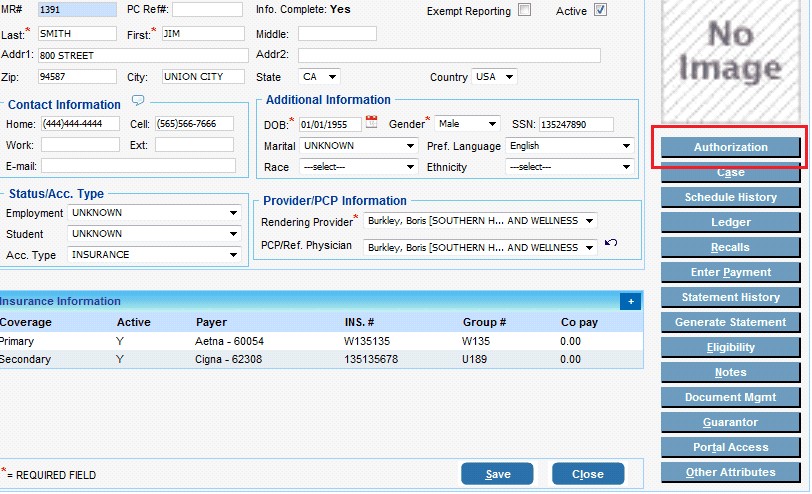Open the Gender dropdown
This screenshot has height=494, width=812.
click(x=466, y=124)
